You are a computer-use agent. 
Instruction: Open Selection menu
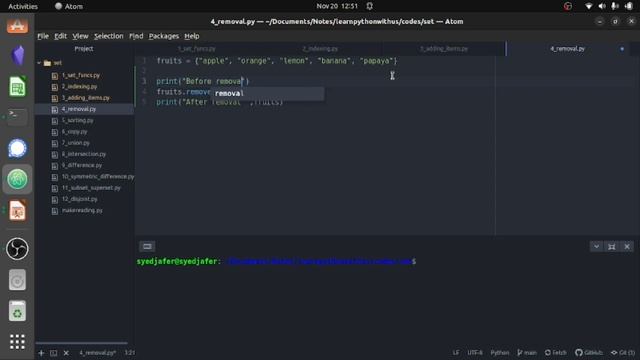click(109, 36)
